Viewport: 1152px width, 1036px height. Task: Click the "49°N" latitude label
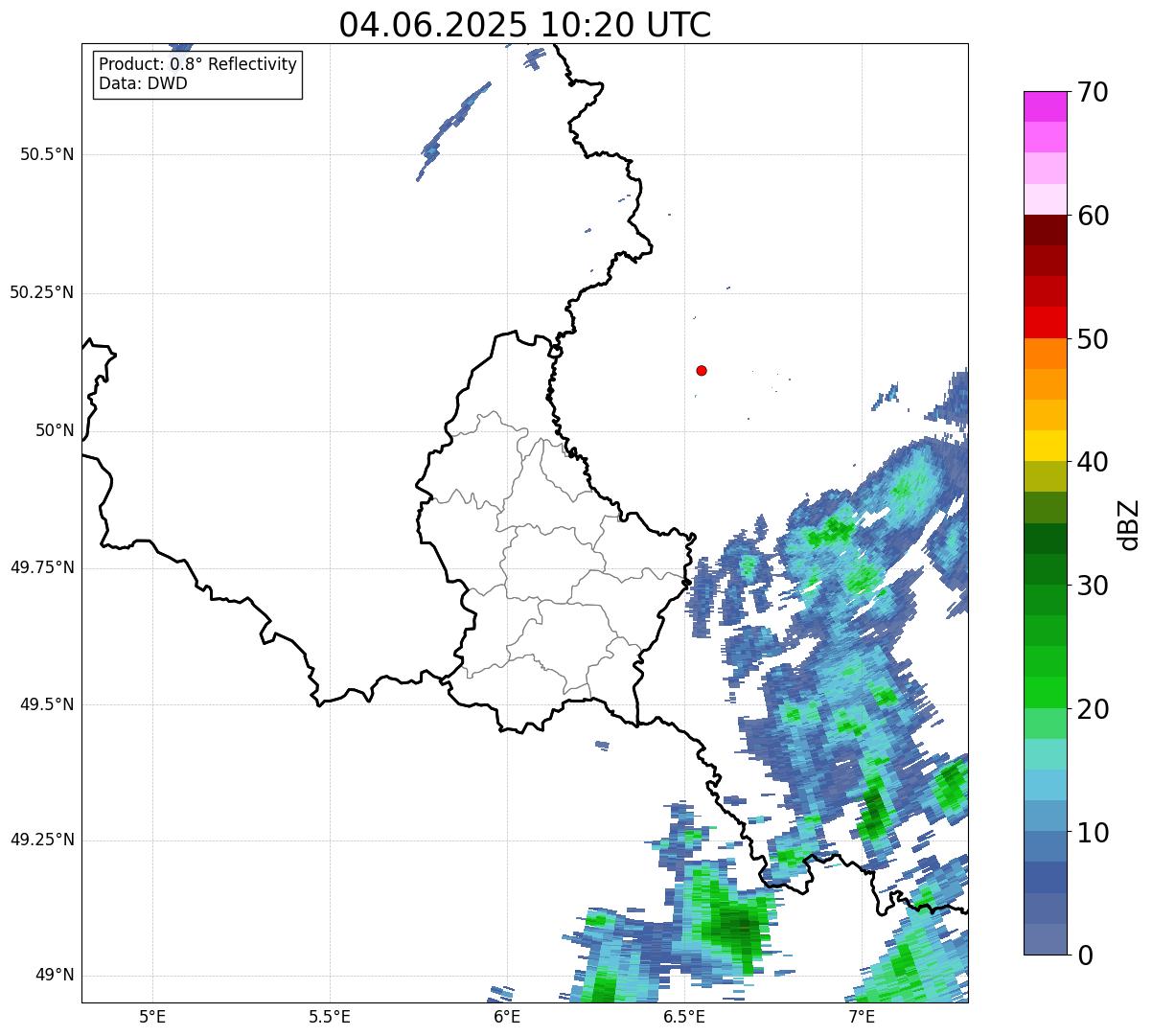(55, 975)
